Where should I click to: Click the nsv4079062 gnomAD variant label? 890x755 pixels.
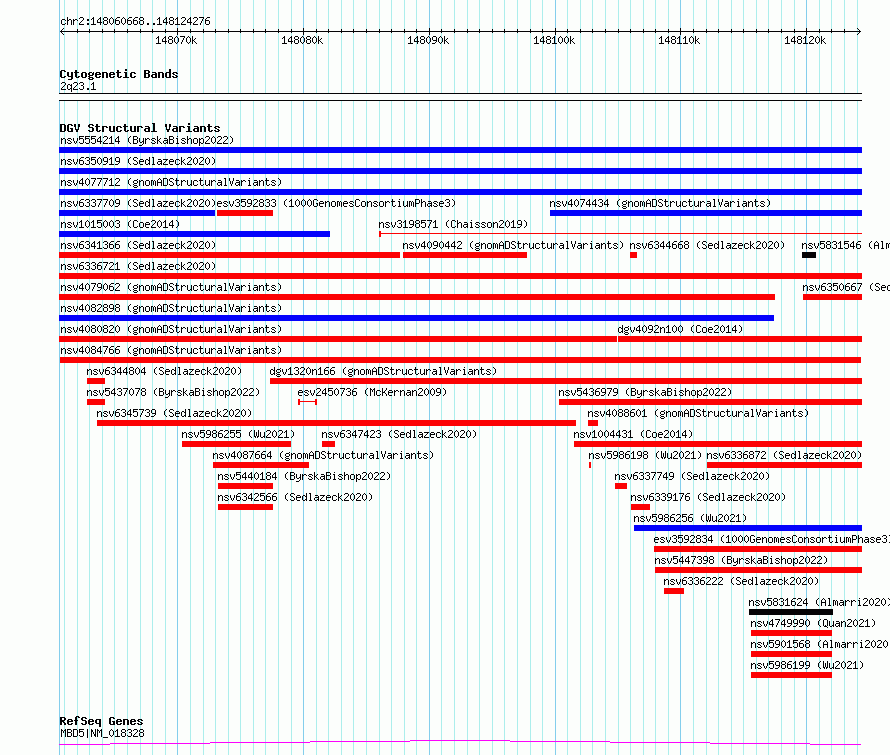171,287
